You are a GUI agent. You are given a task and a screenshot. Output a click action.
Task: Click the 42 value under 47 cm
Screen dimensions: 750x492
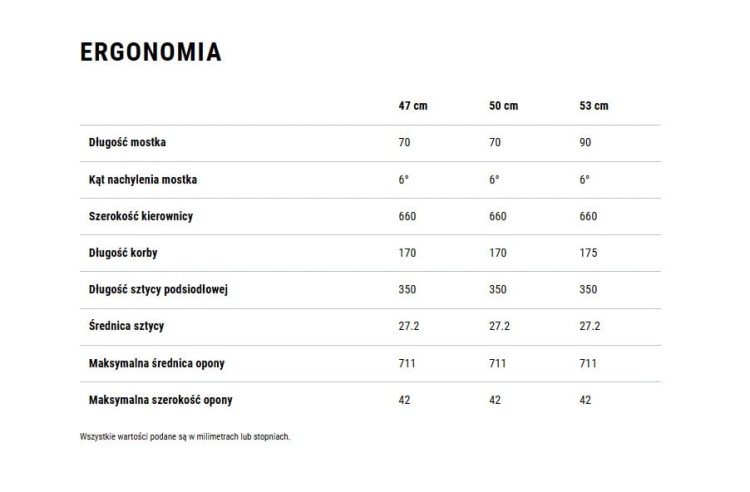point(404,400)
